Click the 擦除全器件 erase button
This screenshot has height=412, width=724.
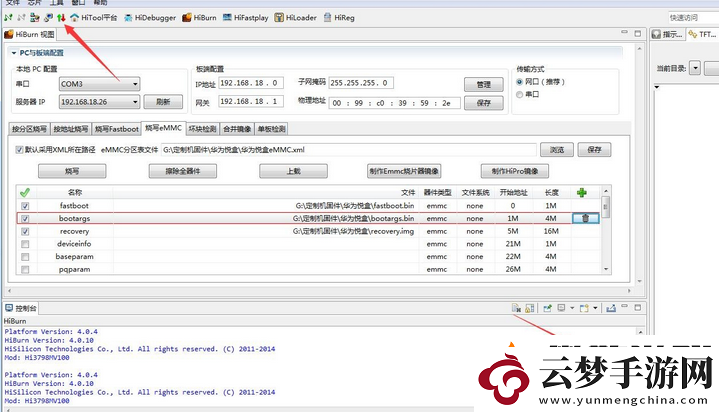(x=182, y=171)
